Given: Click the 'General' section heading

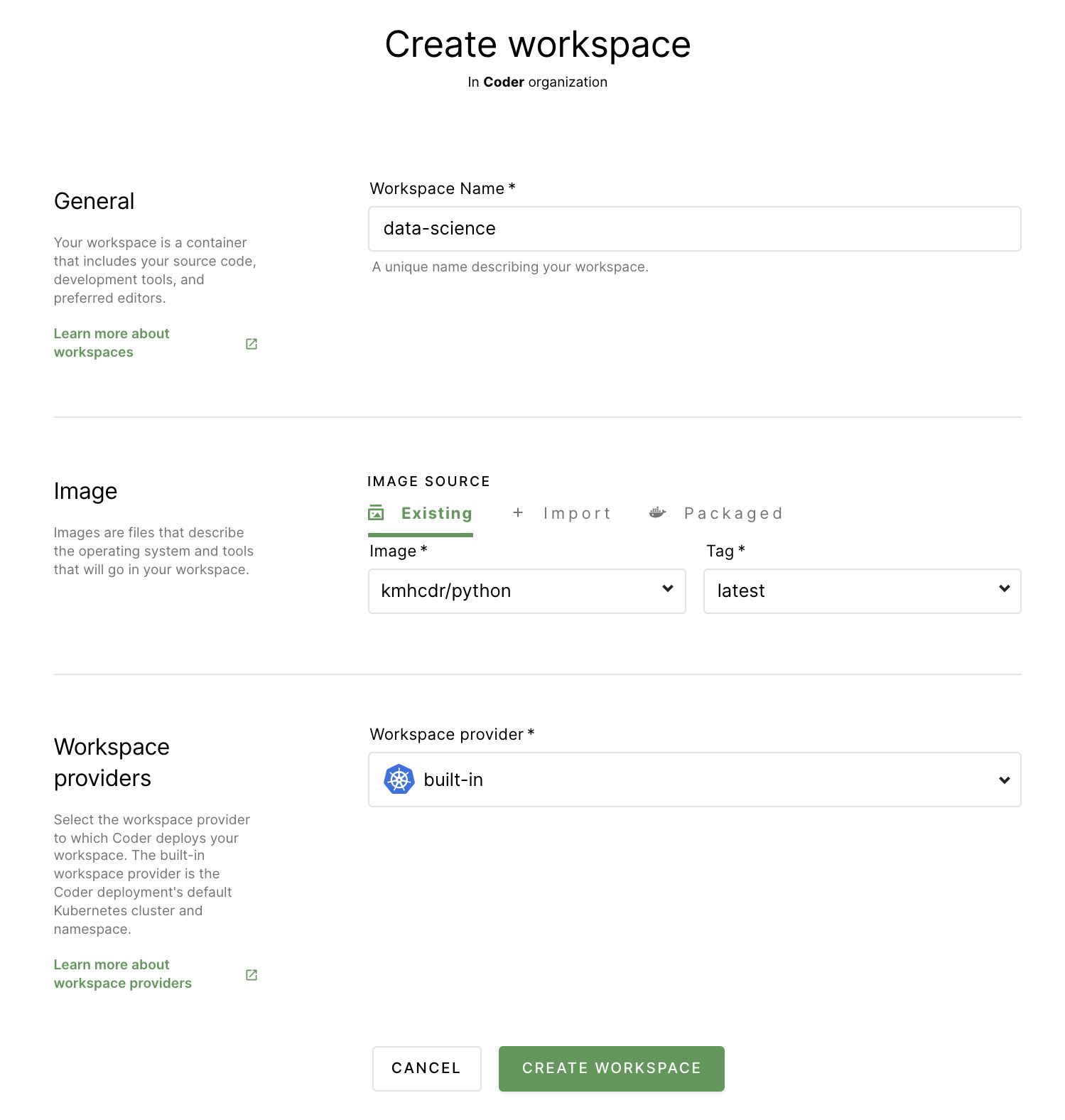Looking at the screenshot, I should coord(94,202).
